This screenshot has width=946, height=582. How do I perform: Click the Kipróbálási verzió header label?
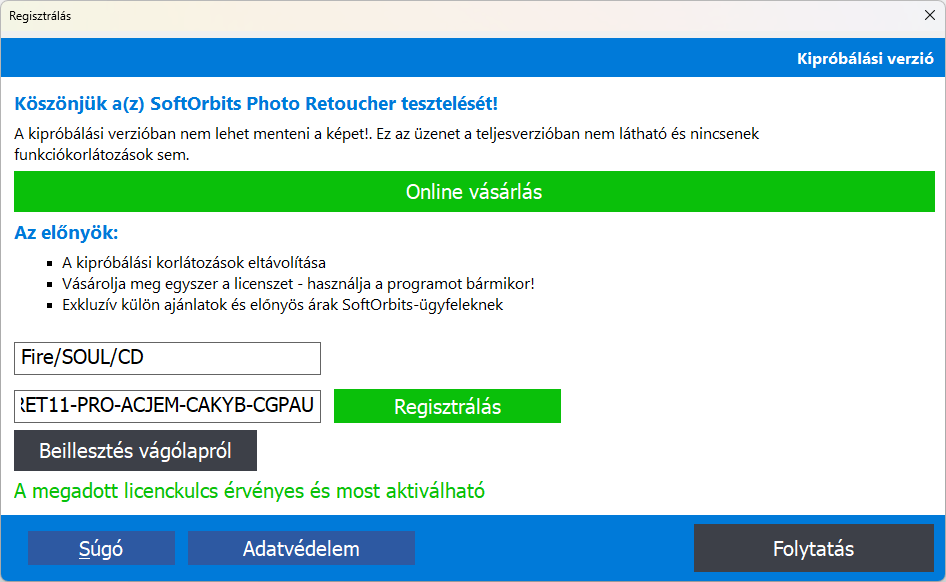(x=865, y=59)
